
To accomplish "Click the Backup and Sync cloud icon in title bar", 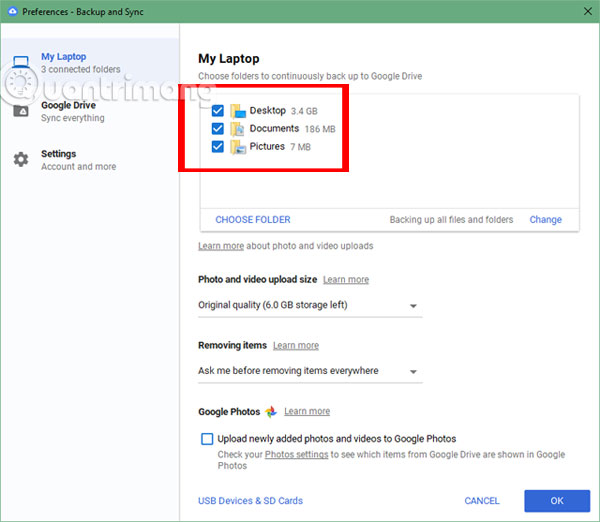I will (x=13, y=11).
